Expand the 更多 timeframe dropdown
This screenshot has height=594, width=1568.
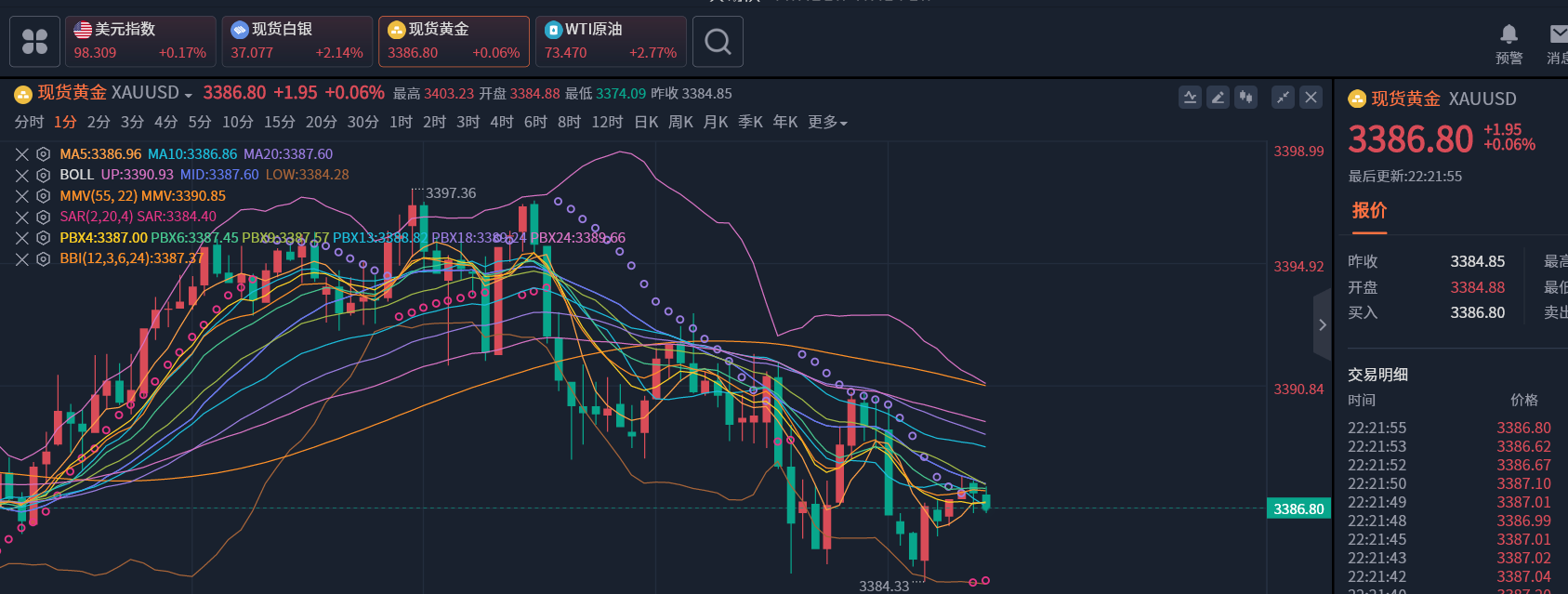(x=827, y=122)
